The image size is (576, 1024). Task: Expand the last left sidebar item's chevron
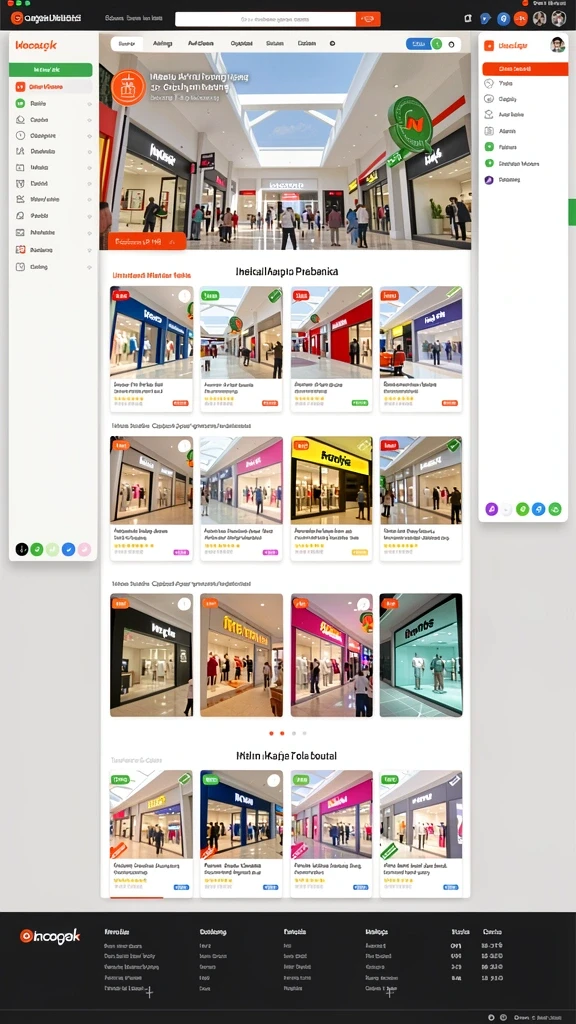point(89,267)
